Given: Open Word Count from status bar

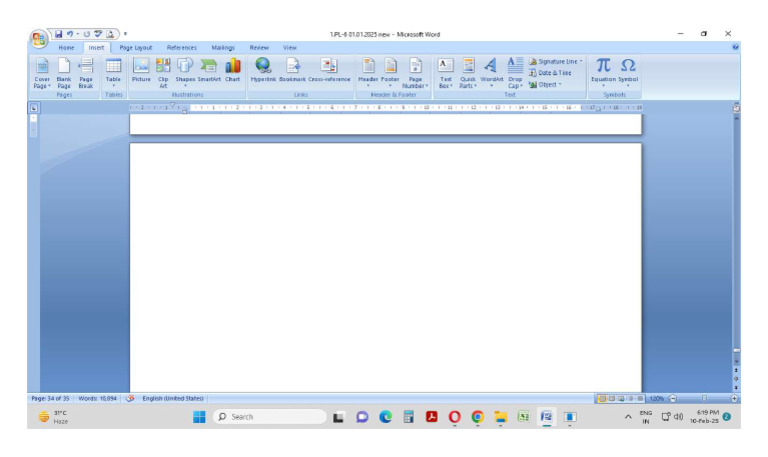Looking at the screenshot, I should click(97, 398).
